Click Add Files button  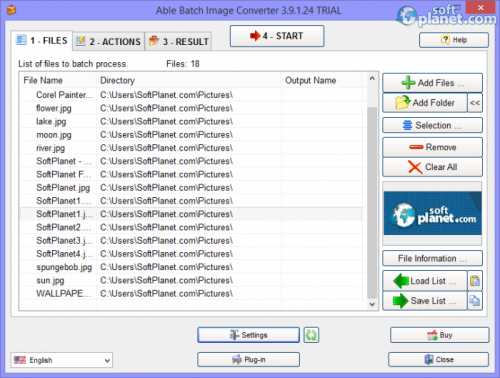point(432,83)
